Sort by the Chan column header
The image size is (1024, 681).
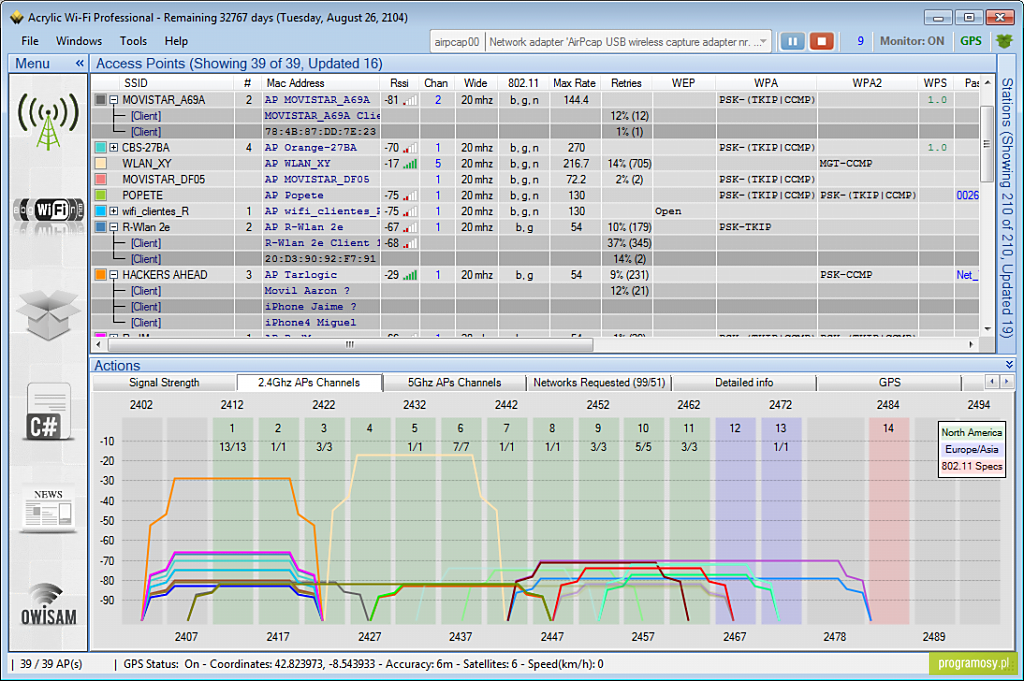coord(436,83)
